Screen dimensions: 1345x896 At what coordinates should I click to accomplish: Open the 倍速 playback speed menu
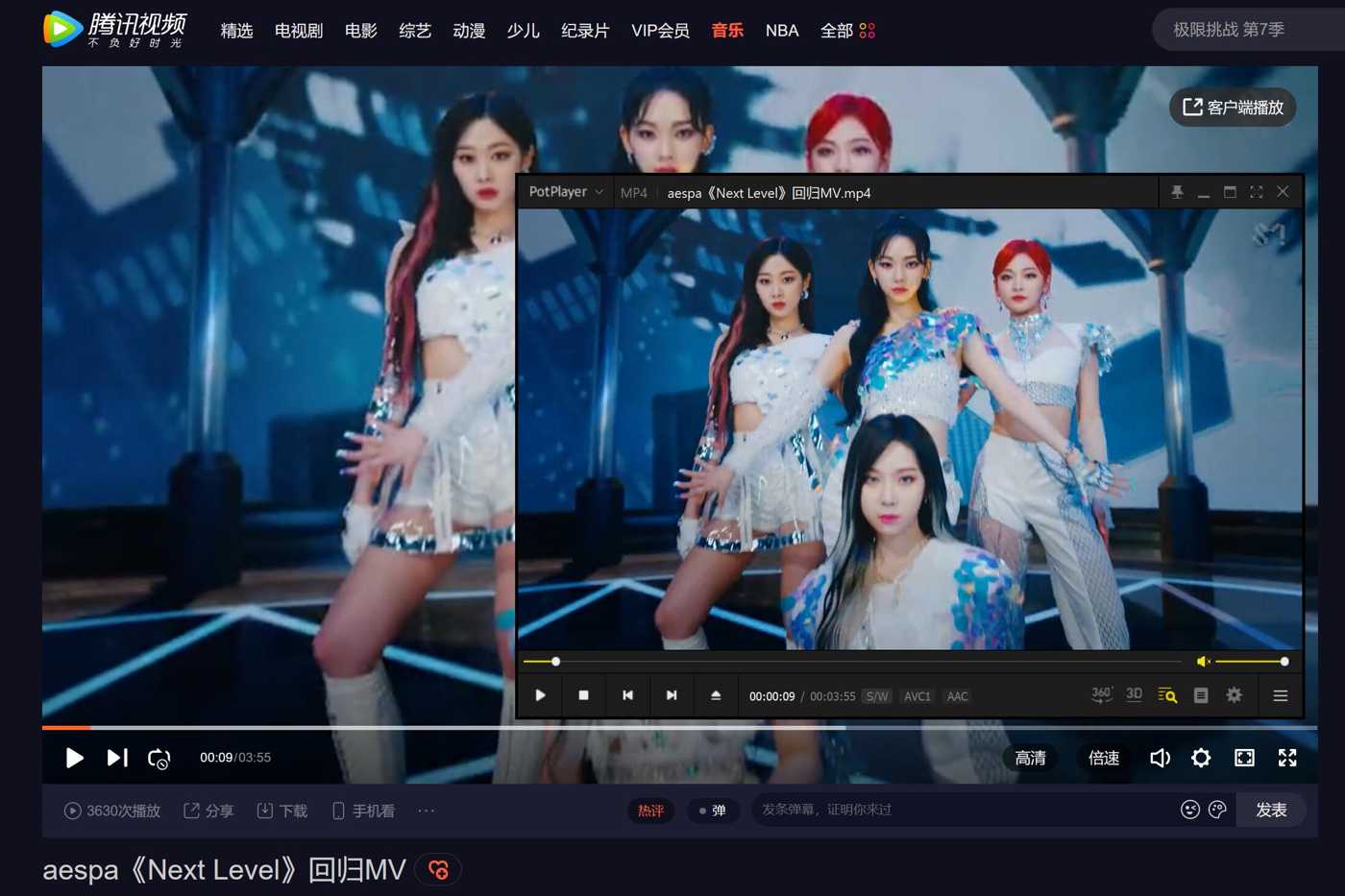(x=1104, y=758)
